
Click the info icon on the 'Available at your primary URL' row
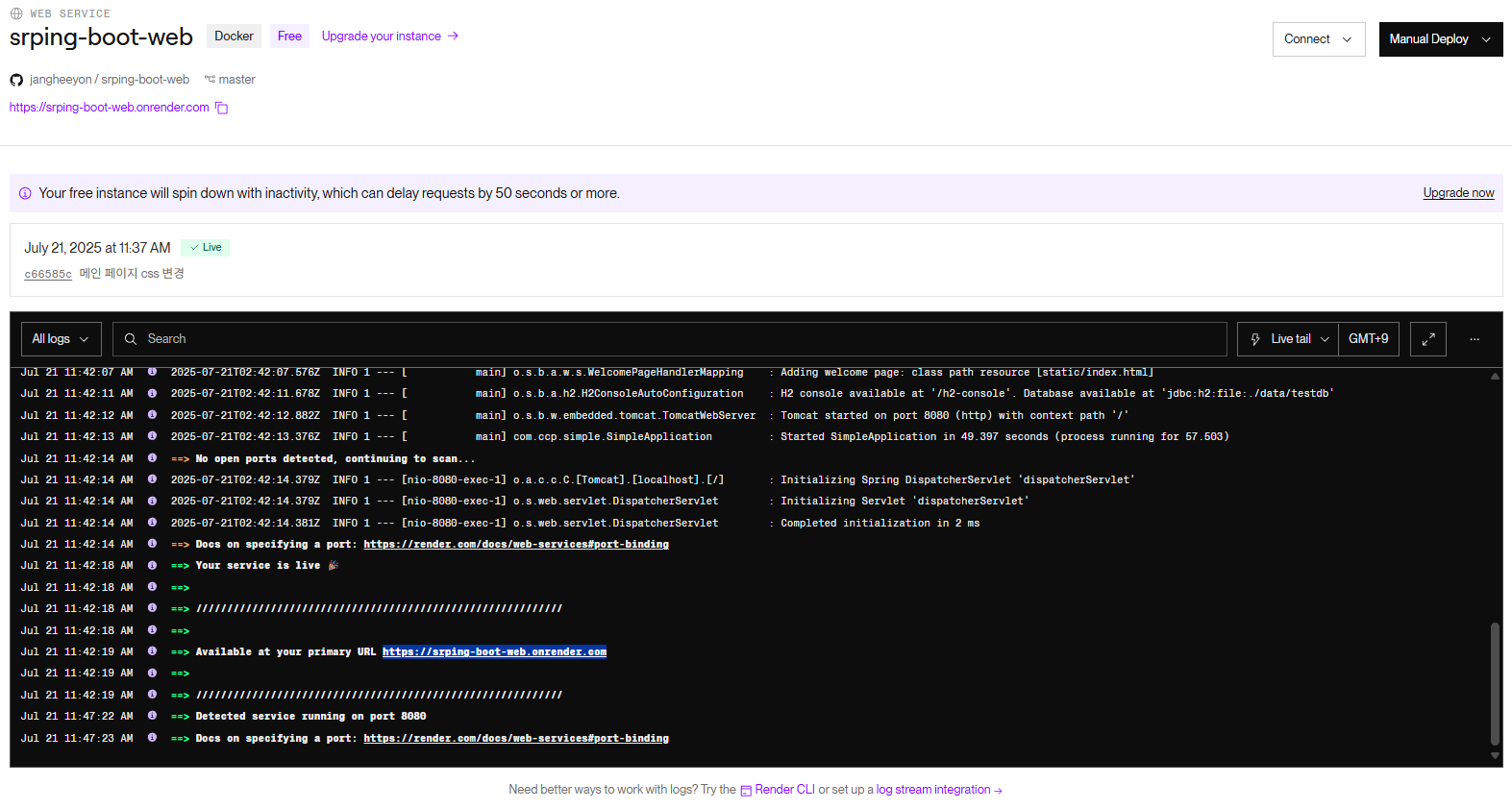pos(152,651)
